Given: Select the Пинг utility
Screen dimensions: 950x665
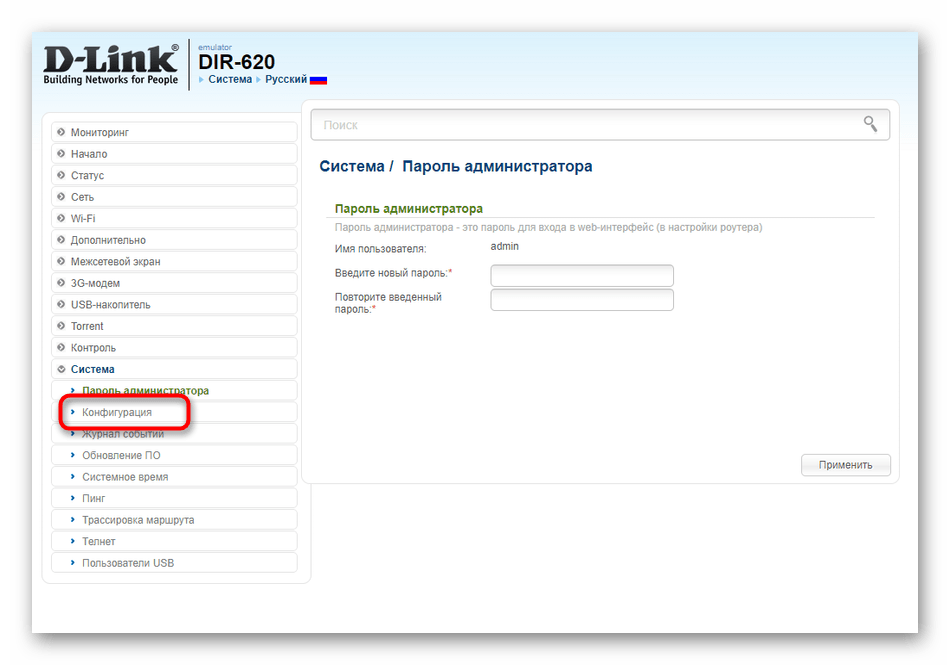Looking at the screenshot, I should coord(94,498).
